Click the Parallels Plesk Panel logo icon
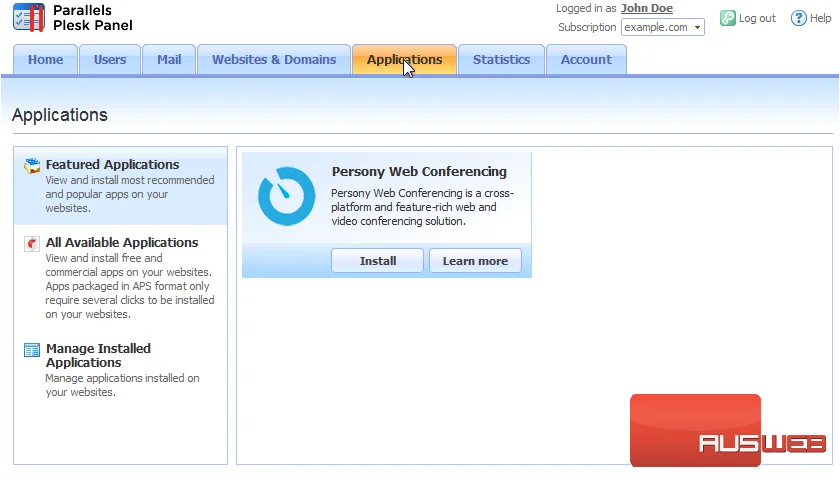This screenshot has width=840, height=480. coord(28,17)
